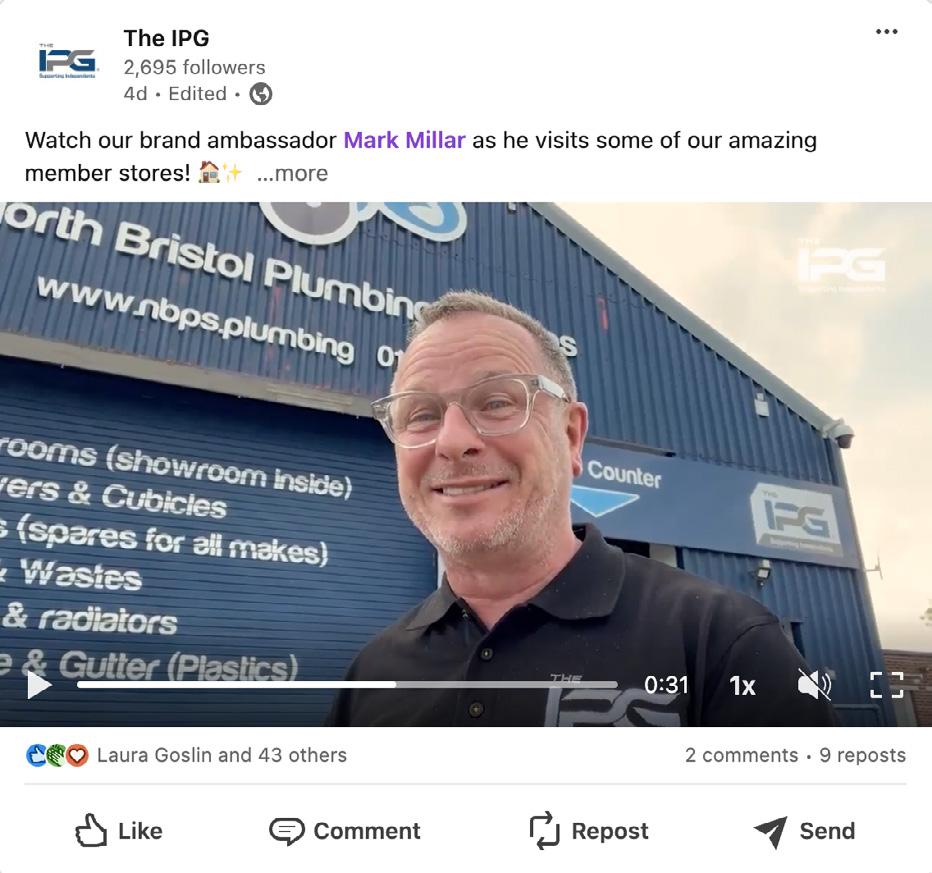Screen dimensions: 932x873
Task: Unmute the video sound
Action: [x=814, y=685]
